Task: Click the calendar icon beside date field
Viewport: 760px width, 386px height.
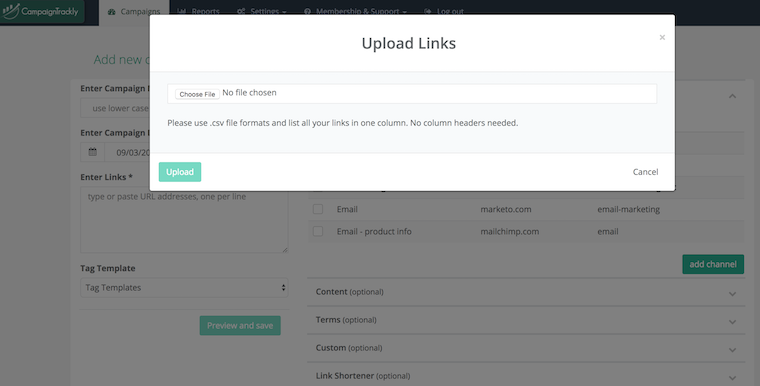Action: coord(93,152)
